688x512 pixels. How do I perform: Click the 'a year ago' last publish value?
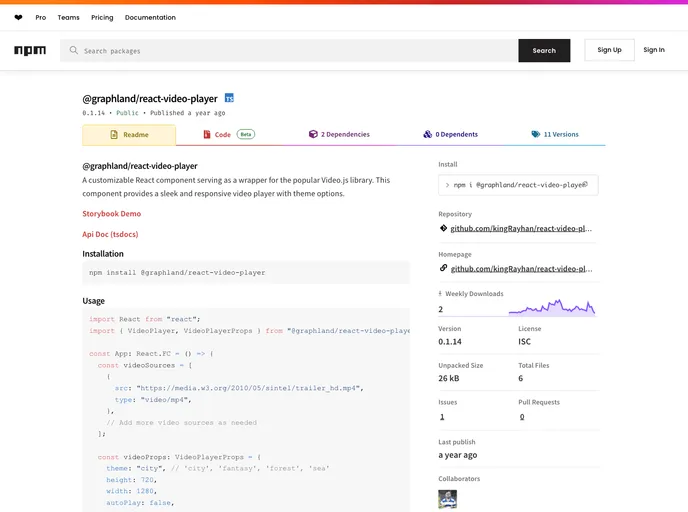point(458,455)
